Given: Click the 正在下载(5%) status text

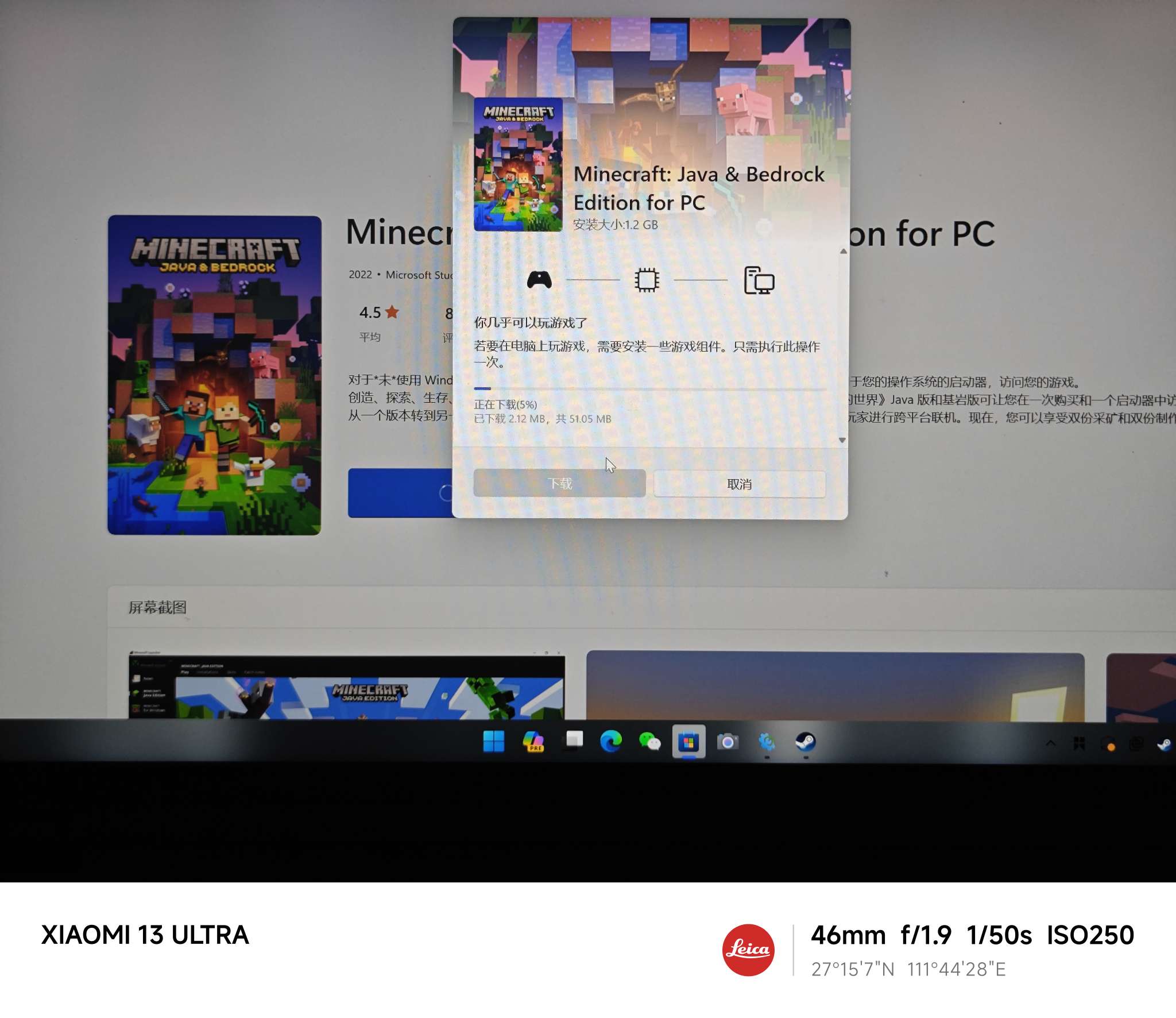Looking at the screenshot, I should (505, 404).
